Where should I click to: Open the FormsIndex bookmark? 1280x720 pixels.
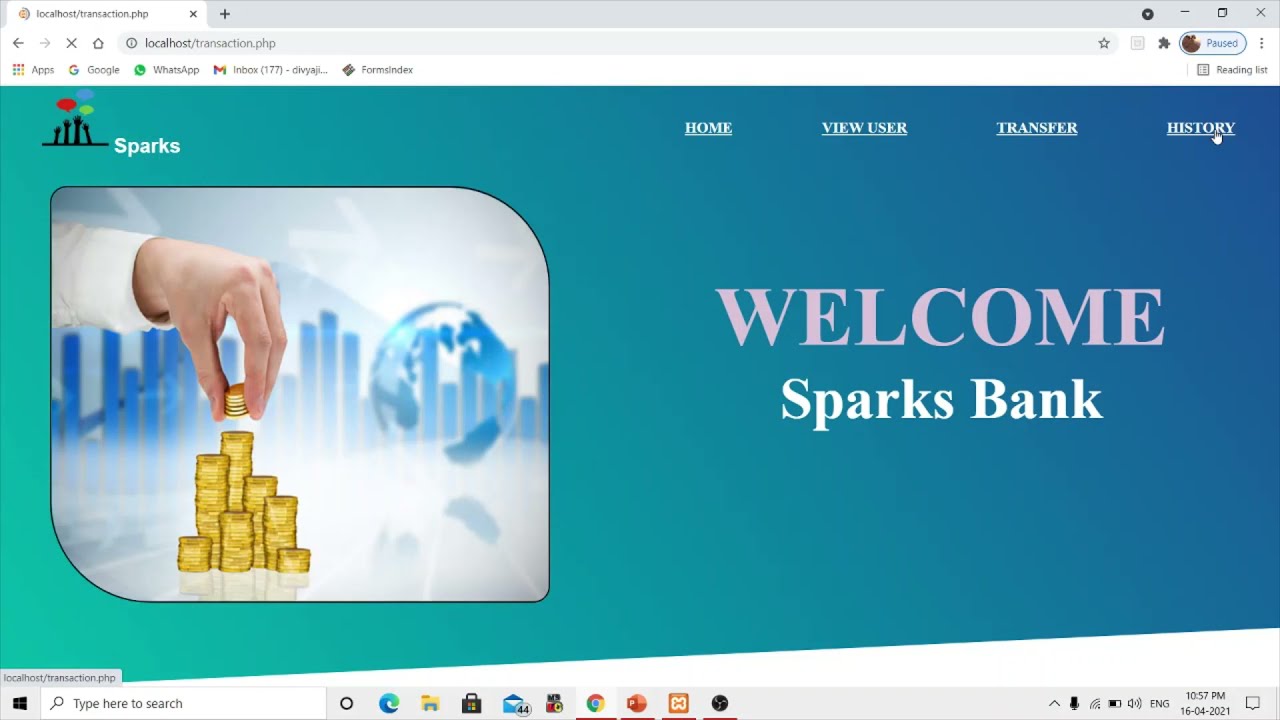point(378,70)
